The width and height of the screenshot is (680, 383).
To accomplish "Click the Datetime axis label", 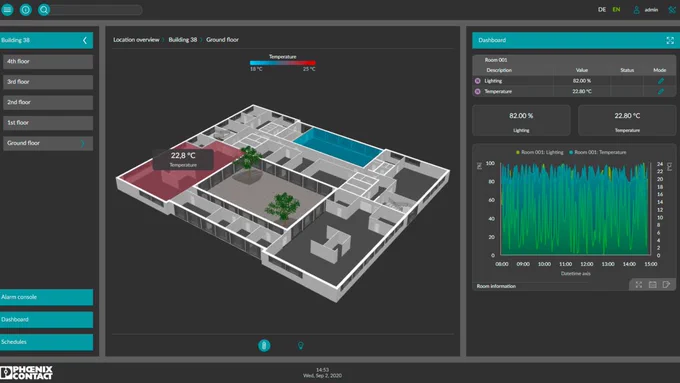I will (575, 274).
